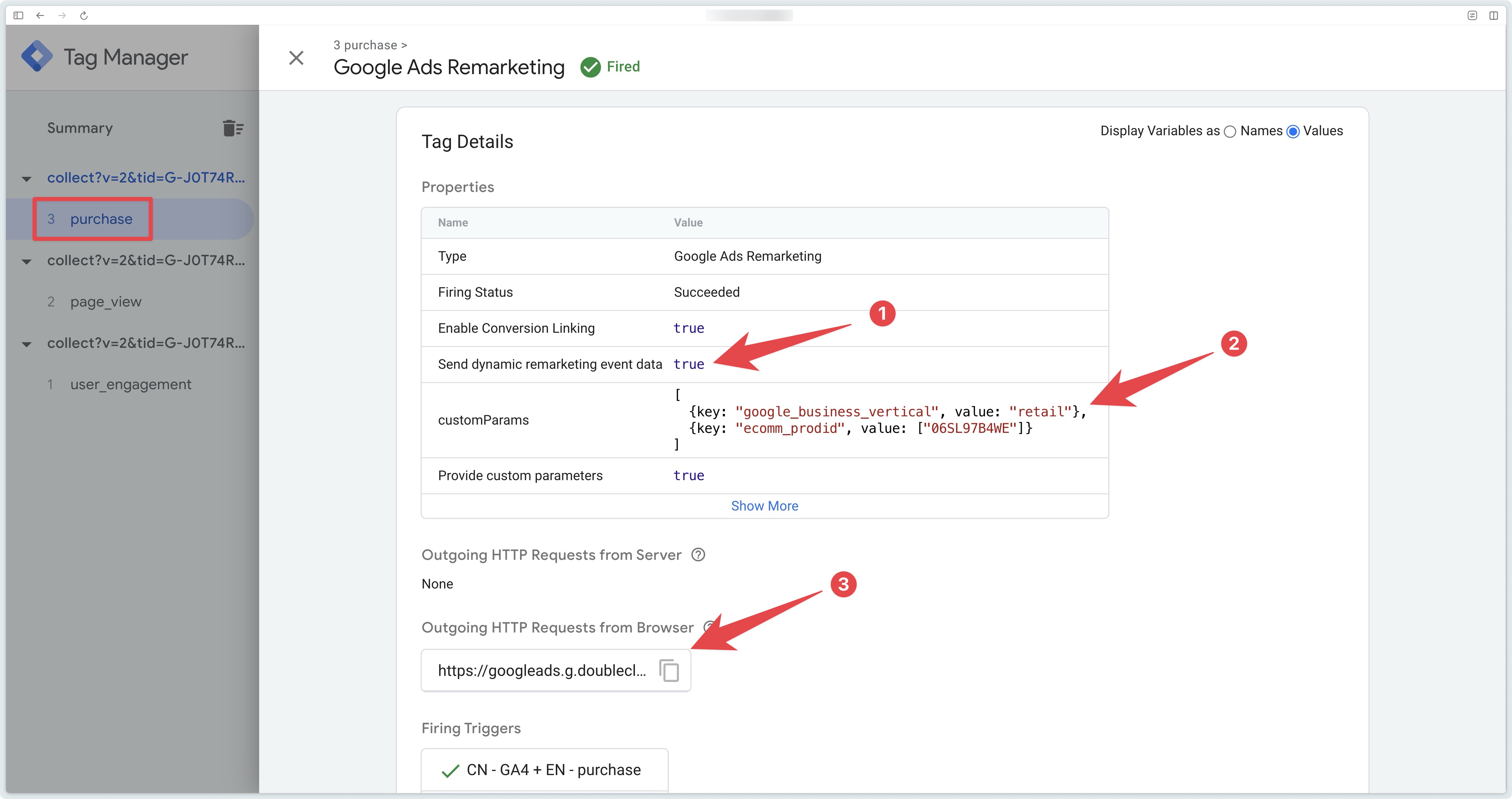Select the user_engagement event
This screenshot has width=1512, height=799.
(x=130, y=384)
